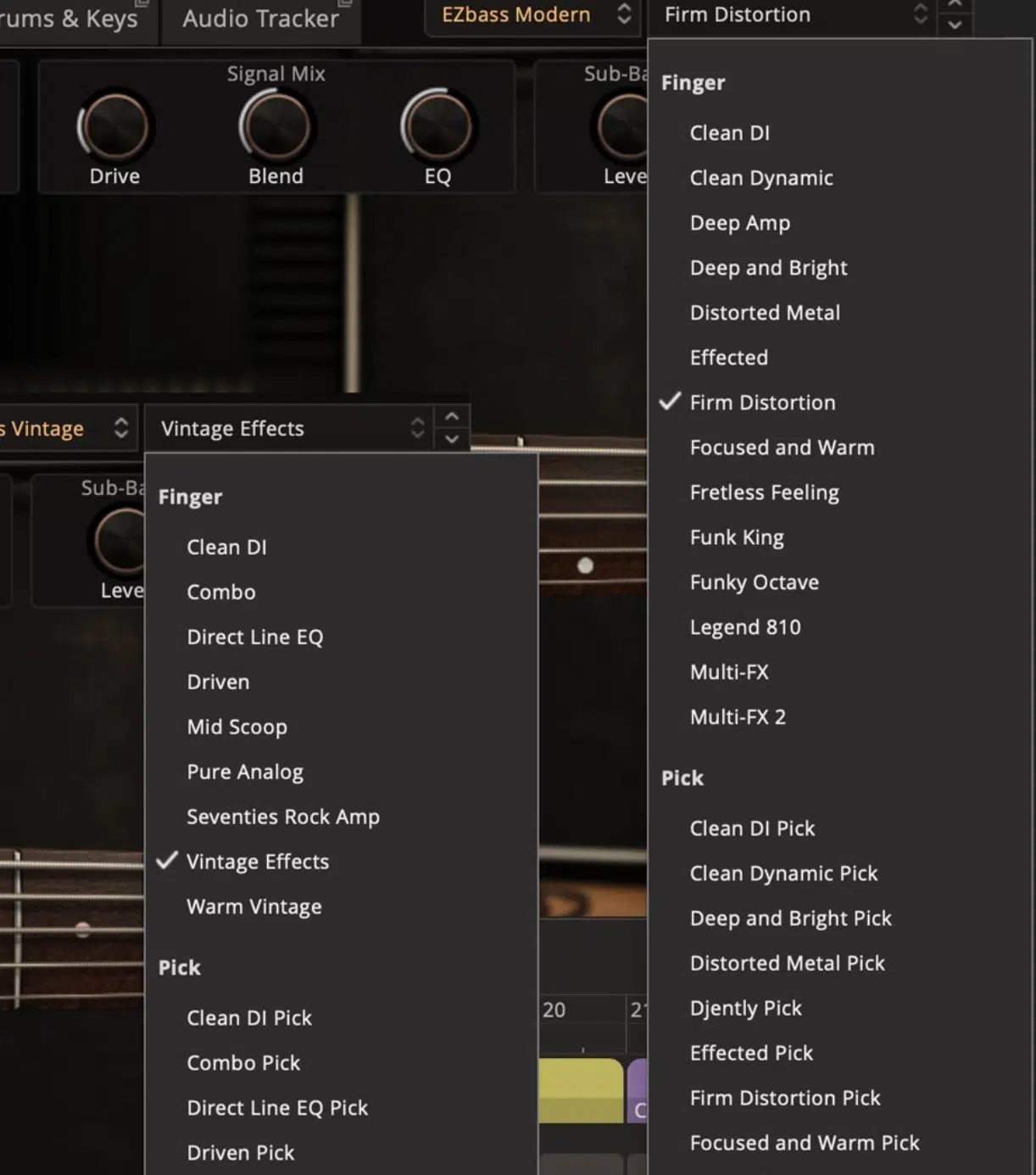Viewport: 1036px width, 1175px height.
Task: Click the EQ knob
Action: (x=437, y=127)
